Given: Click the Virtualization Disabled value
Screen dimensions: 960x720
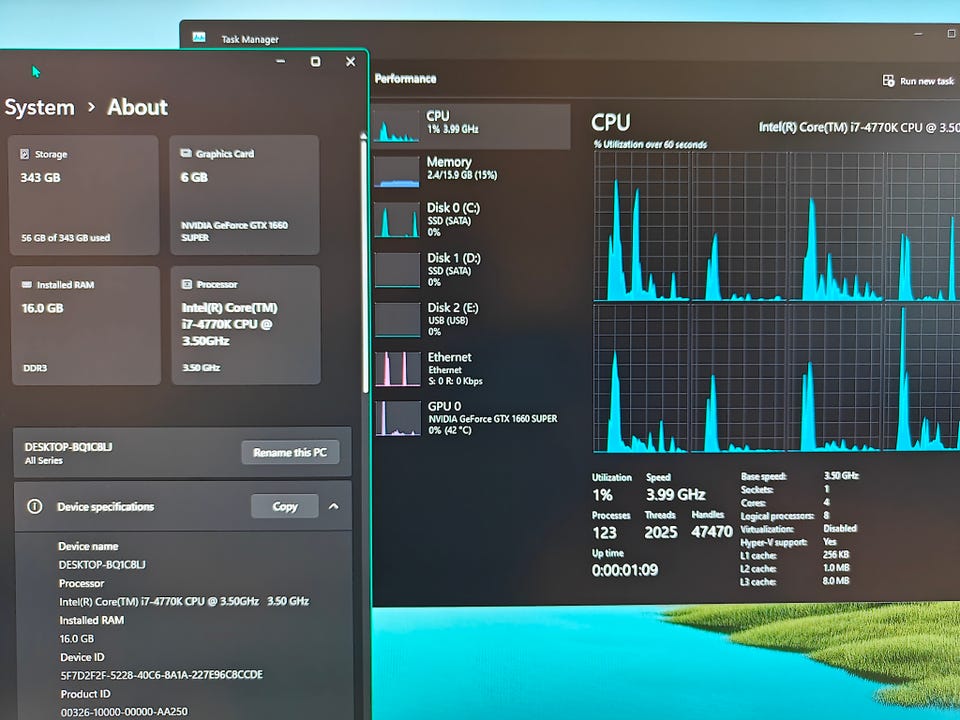Looking at the screenshot, I should 840,528.
